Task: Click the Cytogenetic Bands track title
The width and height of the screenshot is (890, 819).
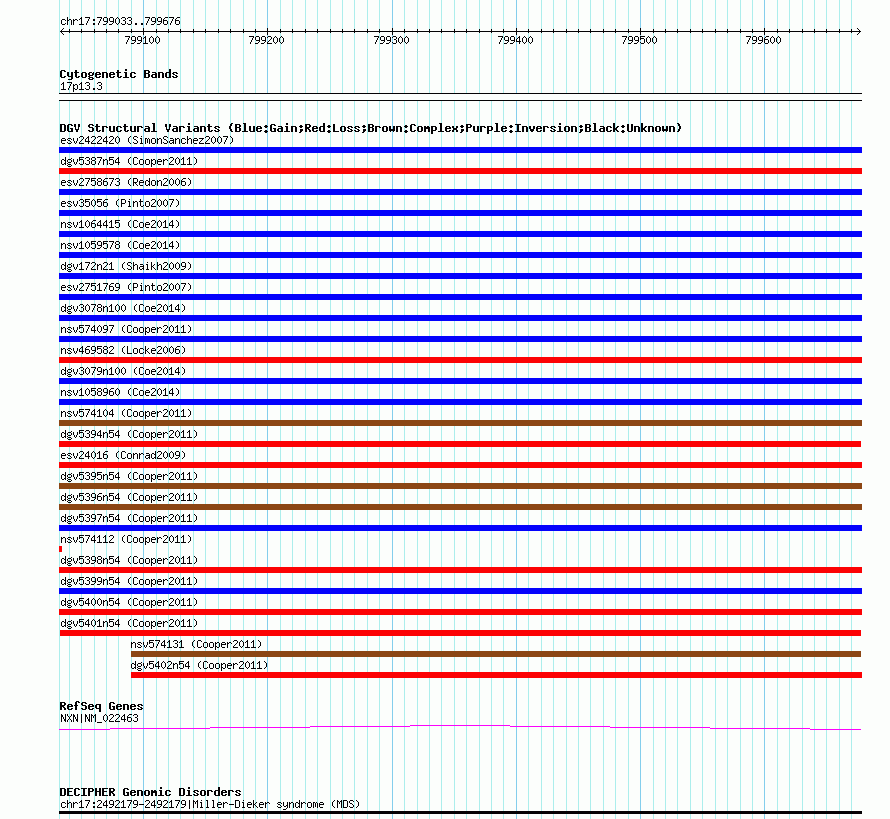Action: 119,74
